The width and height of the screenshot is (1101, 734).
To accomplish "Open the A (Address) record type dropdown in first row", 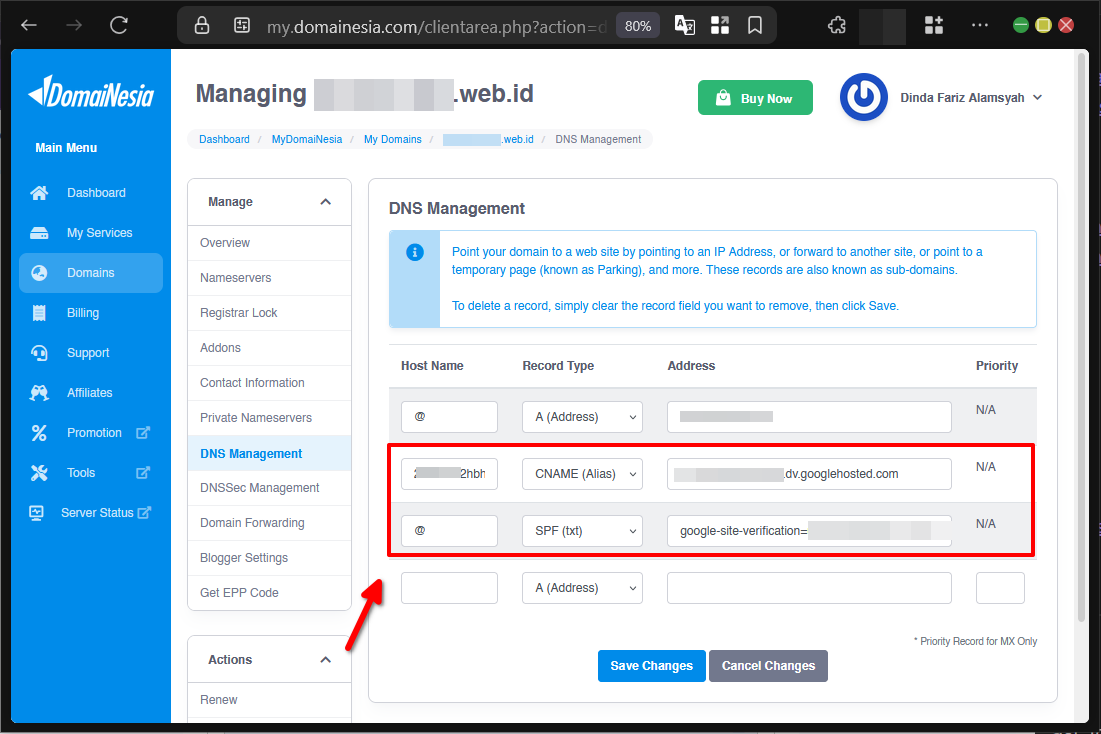I will point(582,417).
